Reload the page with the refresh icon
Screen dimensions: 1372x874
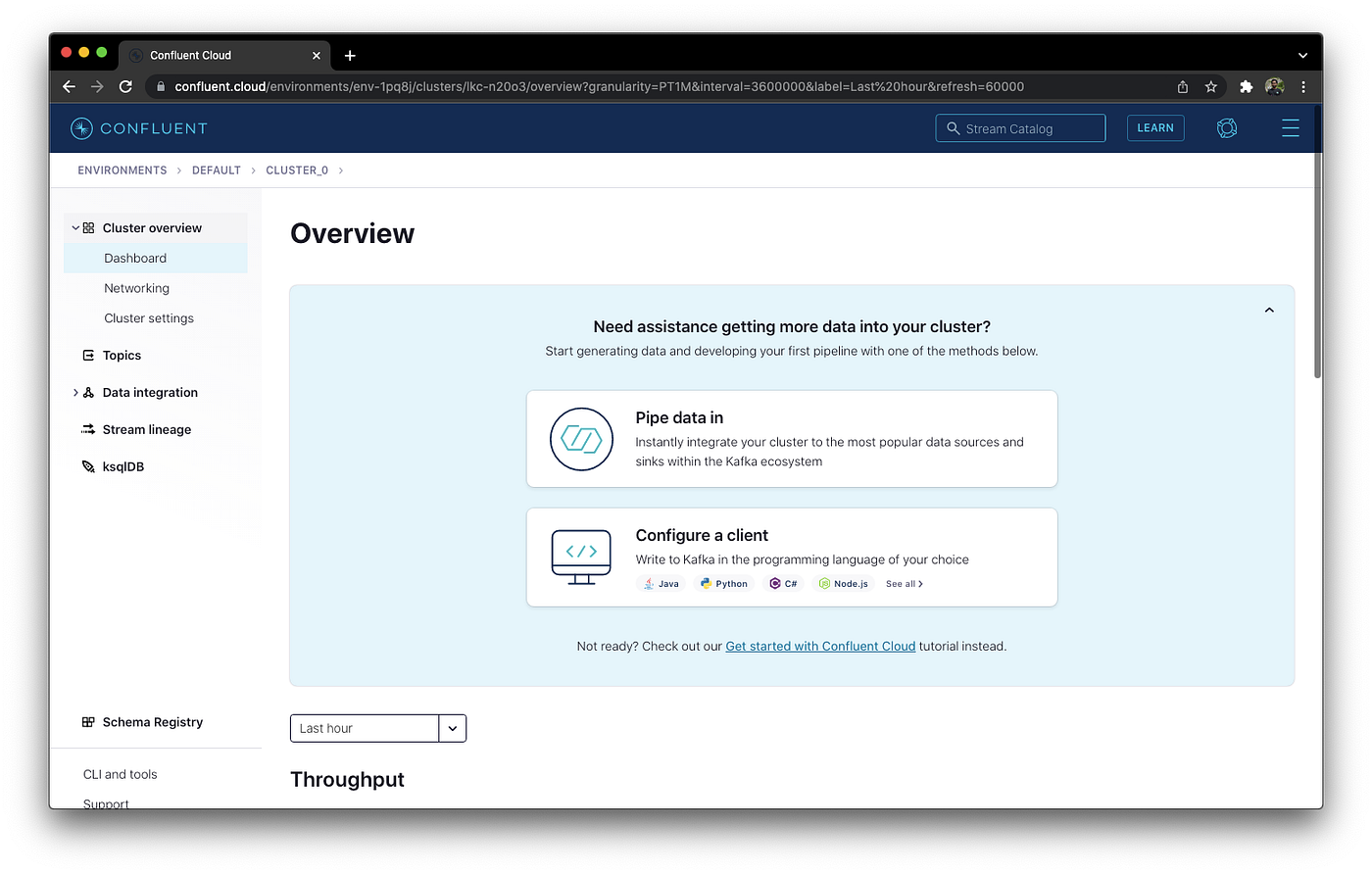coord(125,86)
